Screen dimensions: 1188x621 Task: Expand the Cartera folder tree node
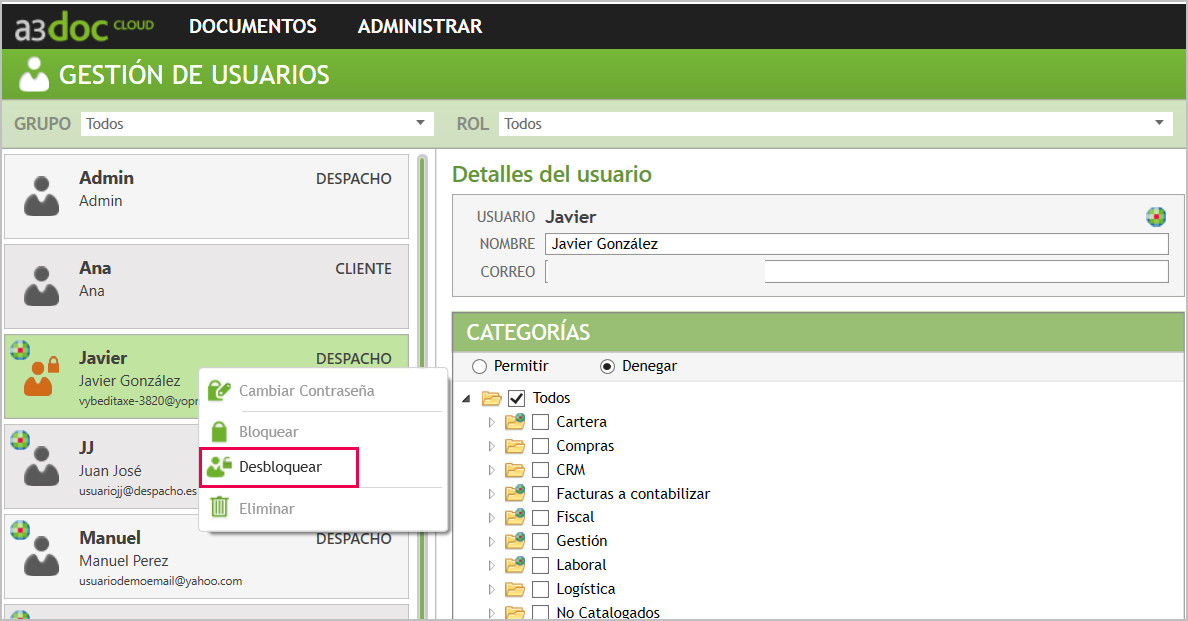pos(491,422)
